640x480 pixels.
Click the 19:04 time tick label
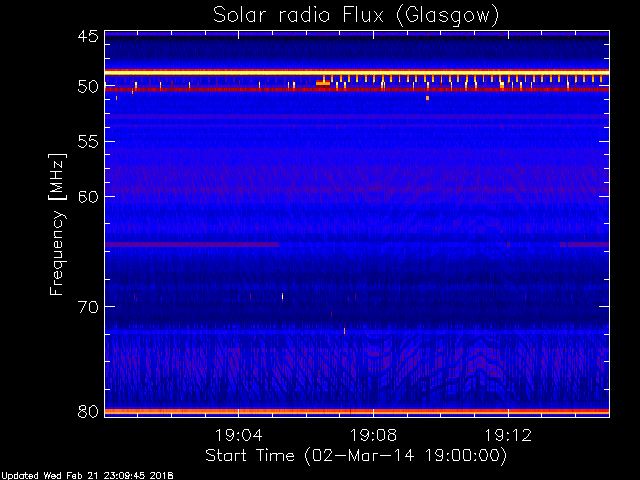click(238, 435)
